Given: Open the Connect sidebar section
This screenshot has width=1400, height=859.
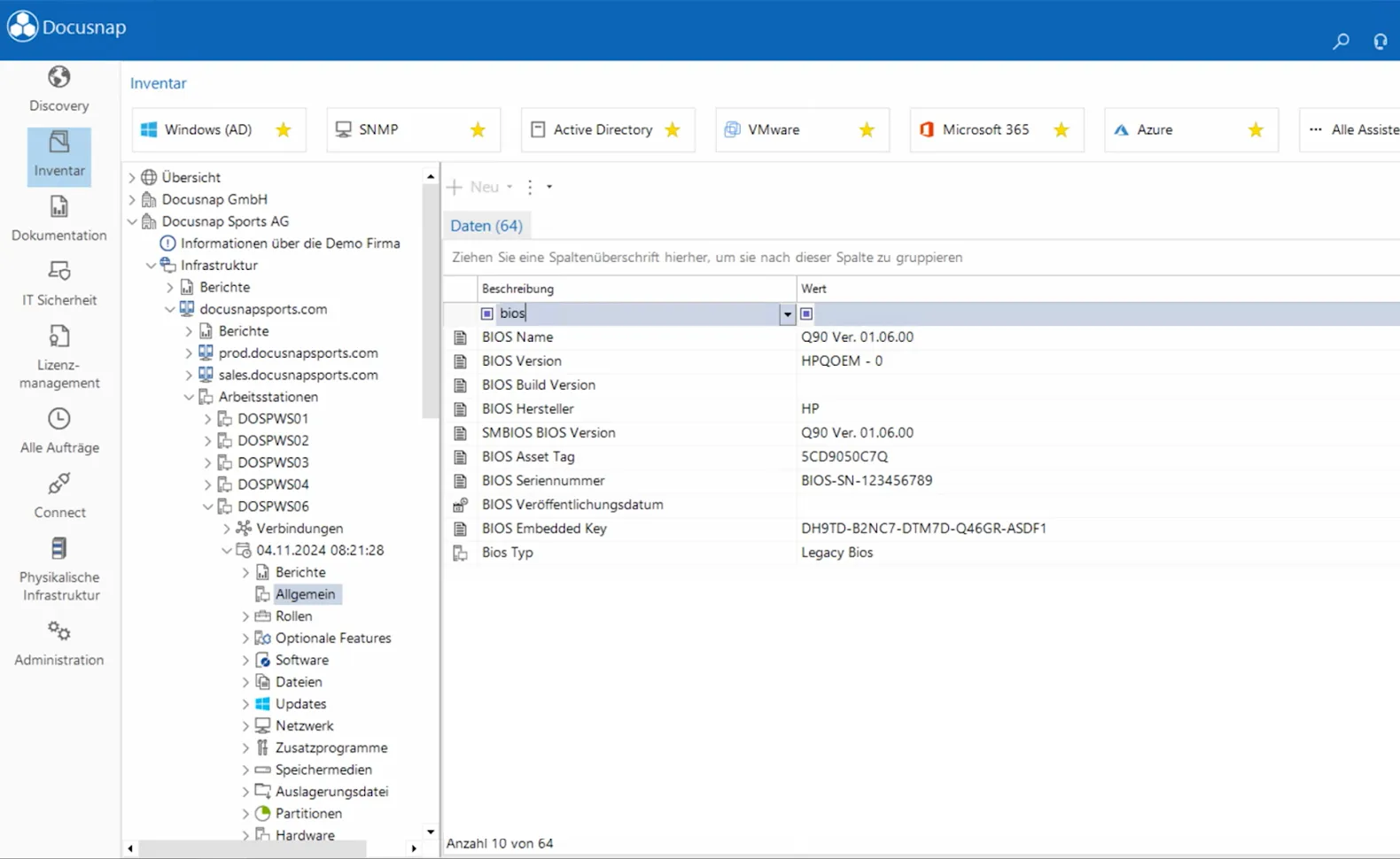Looking at the screenshot, I should 58,495.
